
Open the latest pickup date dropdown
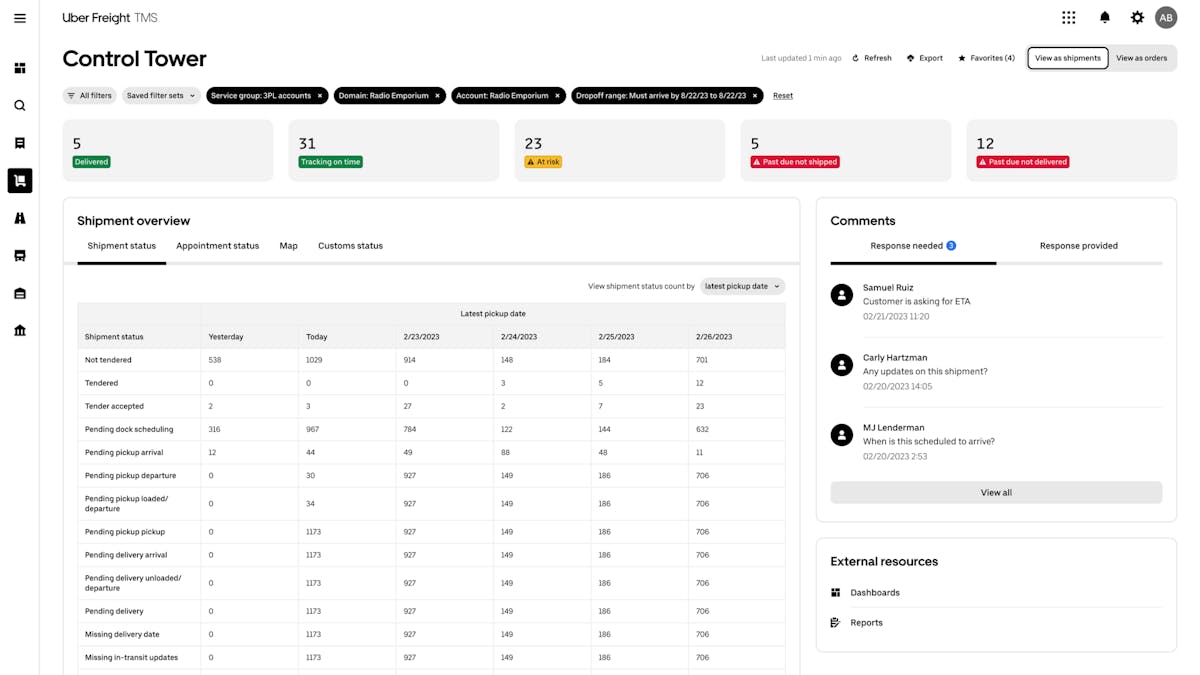point(742,286)
